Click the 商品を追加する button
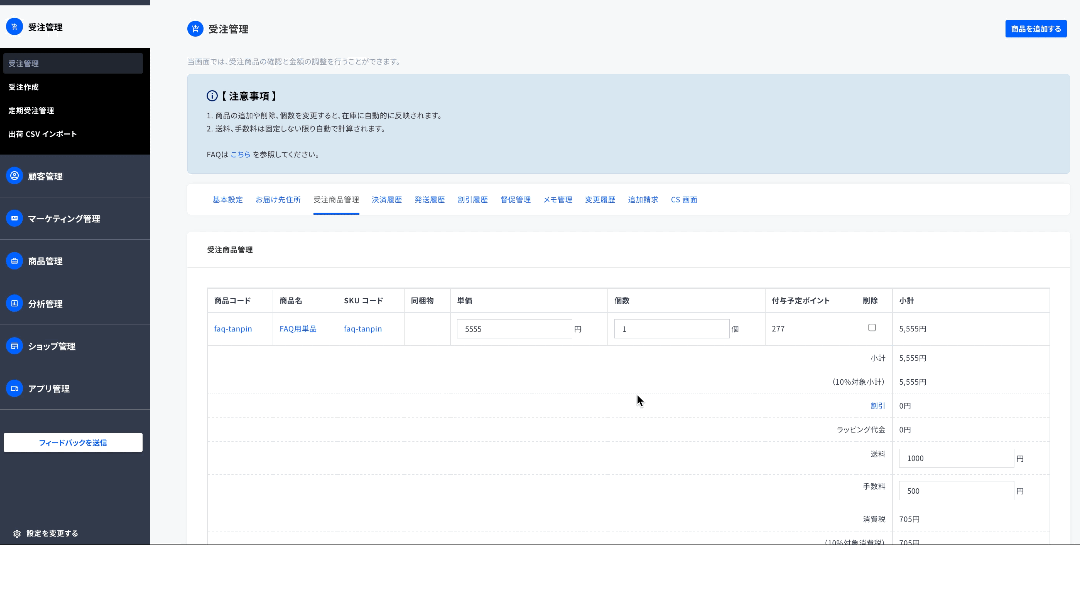Viewport: 1080px width, 608px height. [1036, 29]
